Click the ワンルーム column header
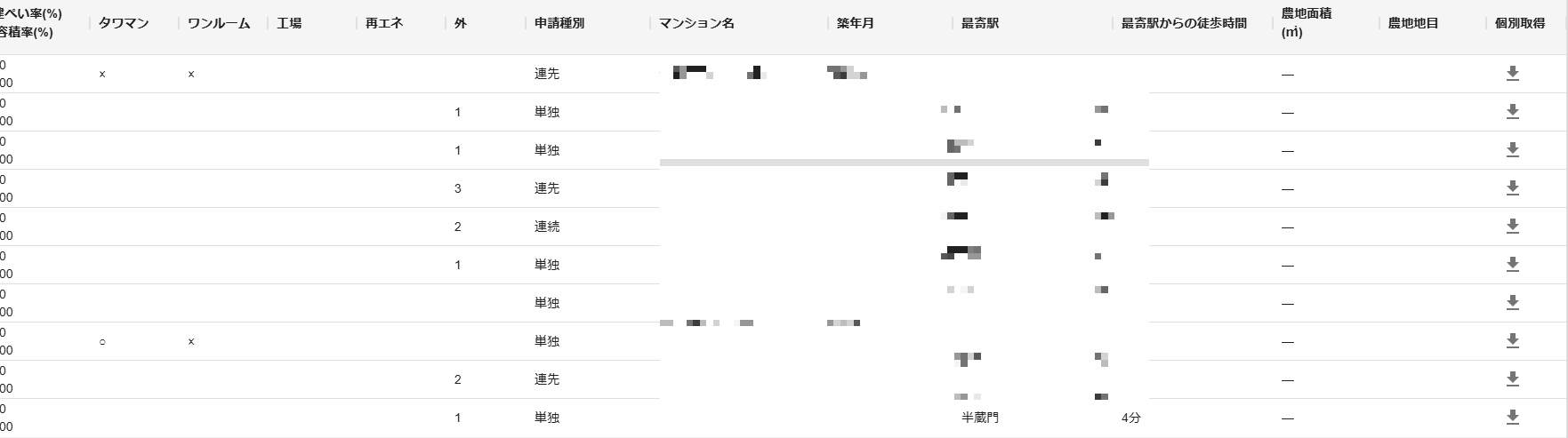Viewport: 1568px width, 438px height. coord(219,23)
